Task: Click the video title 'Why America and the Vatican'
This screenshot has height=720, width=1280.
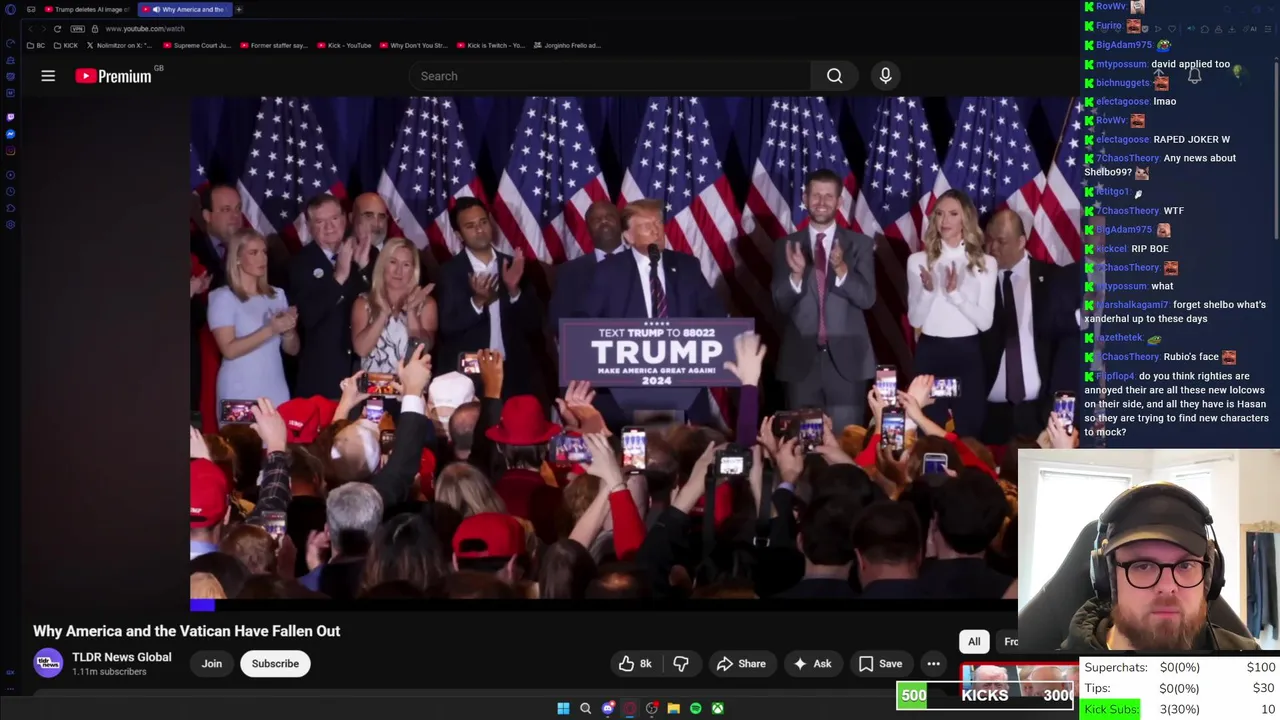Action: pos(187,631)
